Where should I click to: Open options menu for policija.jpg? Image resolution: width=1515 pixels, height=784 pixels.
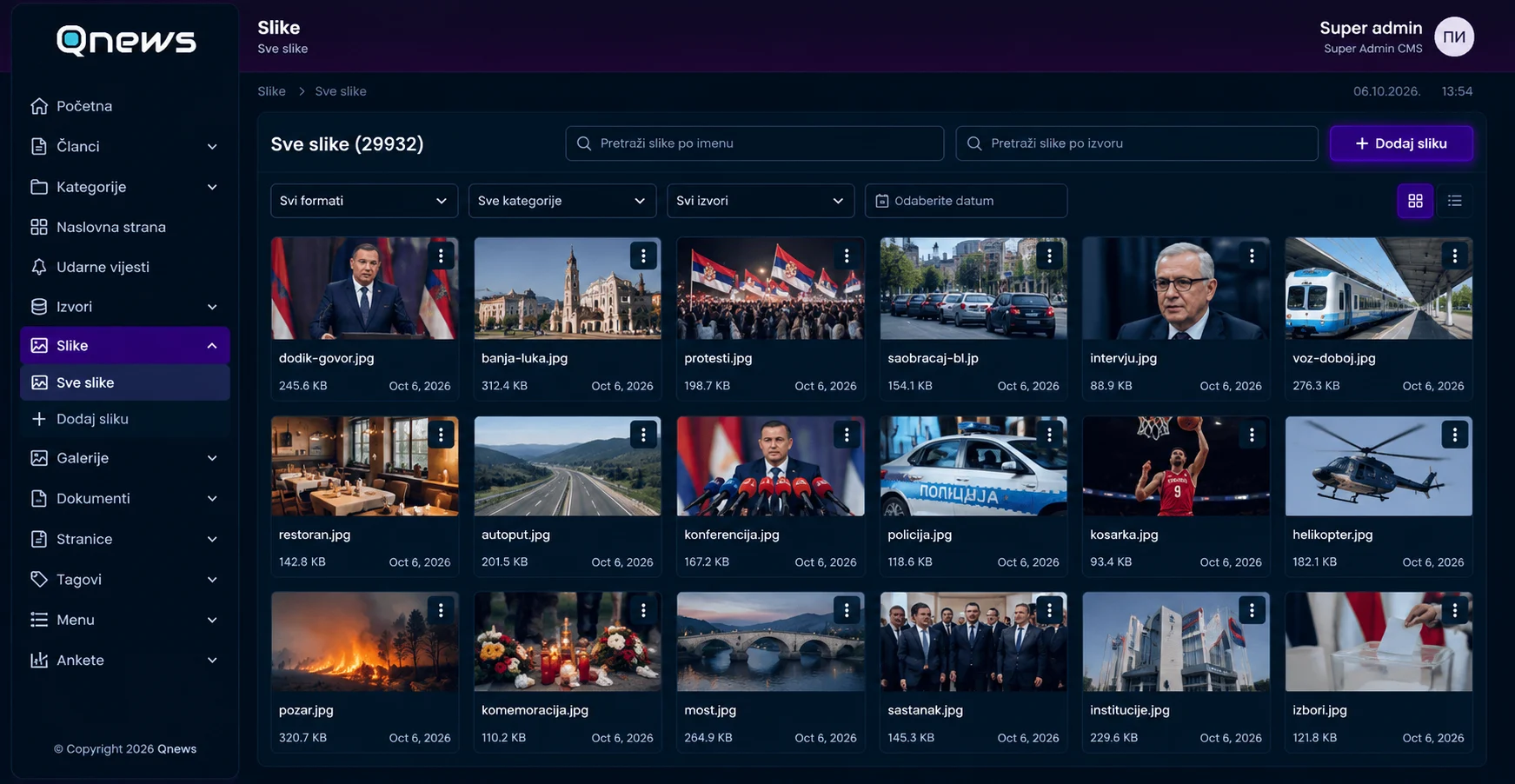click(1049, 435)
